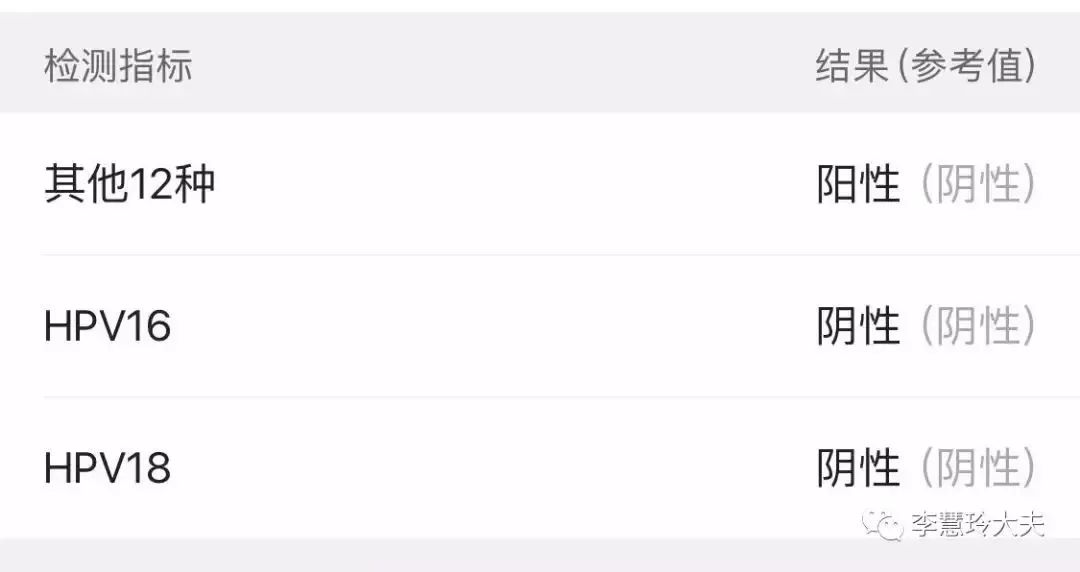This screenshot has width=1080, height=572.
Task: Click the 阴性 result for HPV18
Action: [x=858, y=468]
